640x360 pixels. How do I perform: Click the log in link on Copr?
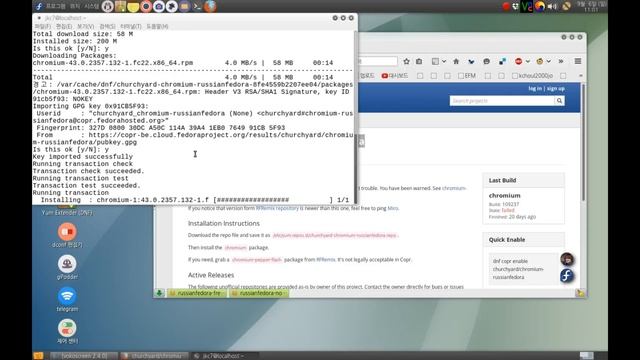535,89
